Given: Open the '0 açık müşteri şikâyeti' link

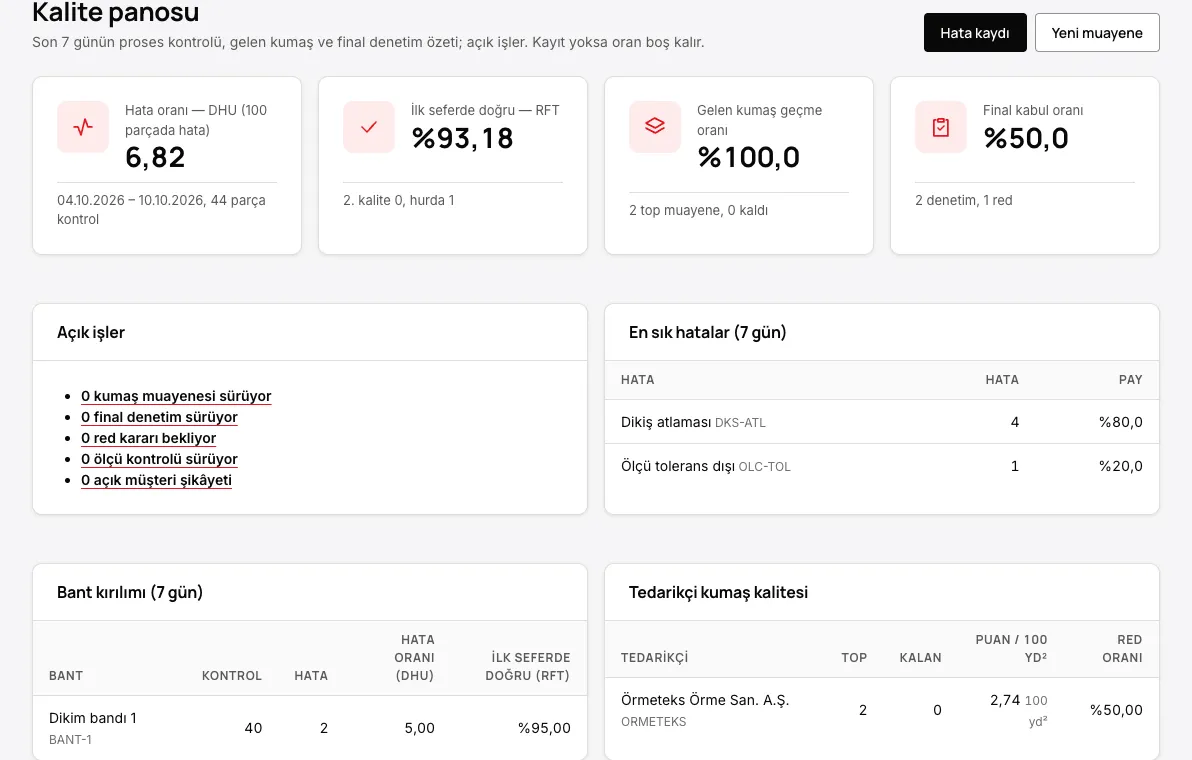Looking at the screenshot, I should click(x=157, y=480).
